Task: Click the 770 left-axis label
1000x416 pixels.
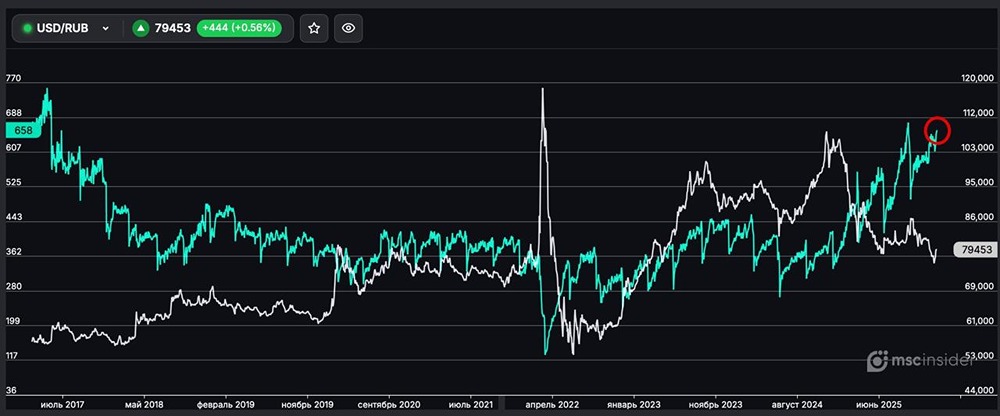Action: tap(13, 78)
